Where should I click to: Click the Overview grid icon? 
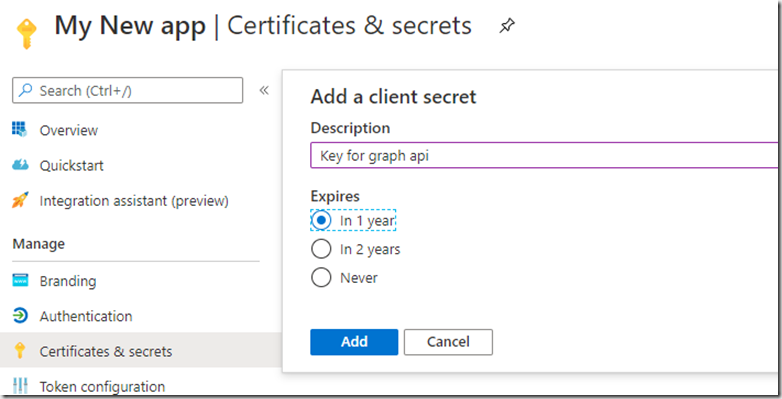(19, 130)
